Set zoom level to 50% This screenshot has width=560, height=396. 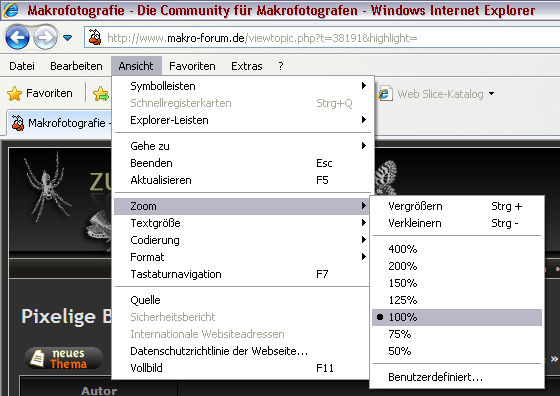457,351
